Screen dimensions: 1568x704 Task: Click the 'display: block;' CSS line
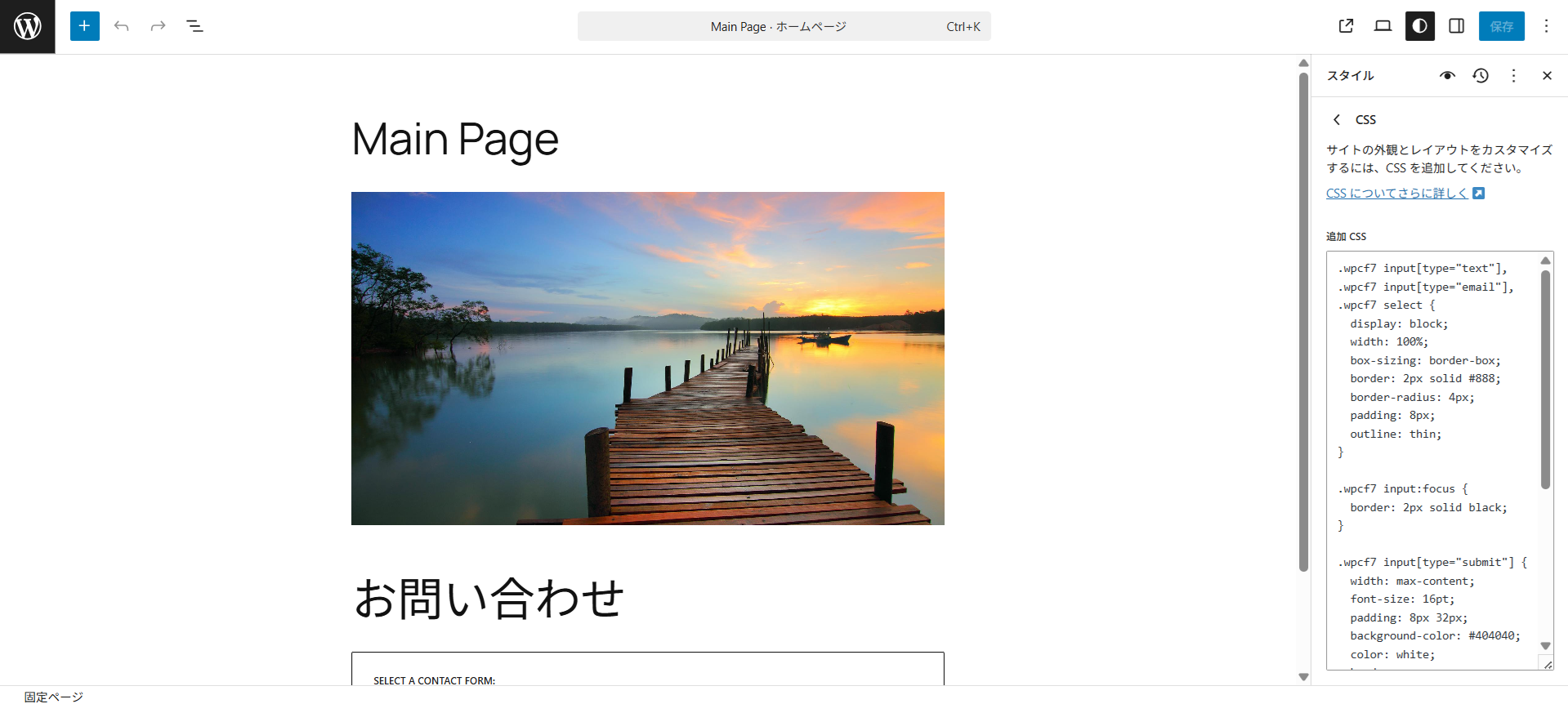pyautogui.click(x=1399, y=323)
